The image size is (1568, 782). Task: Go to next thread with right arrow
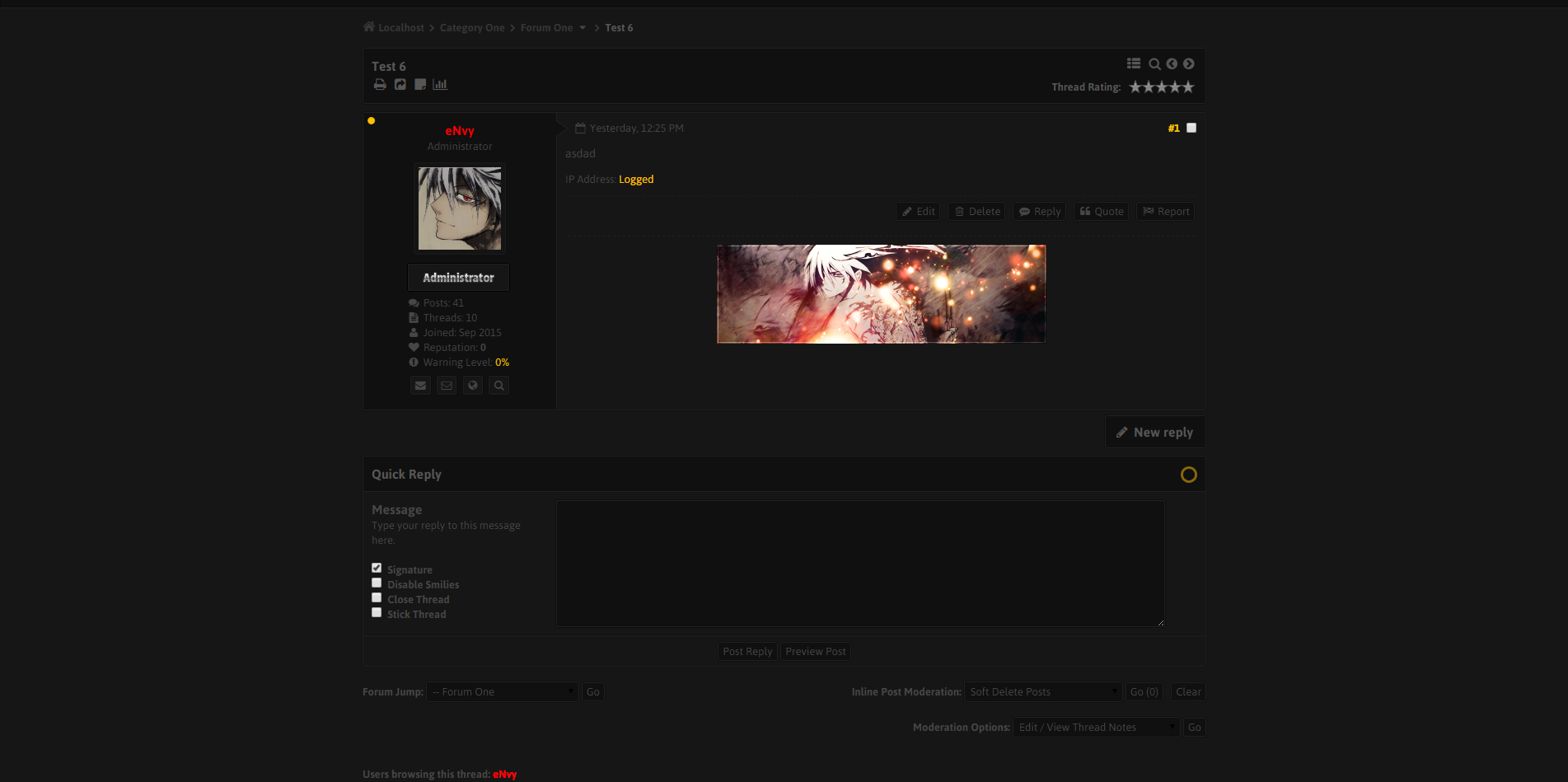(x=1188, y=63)
